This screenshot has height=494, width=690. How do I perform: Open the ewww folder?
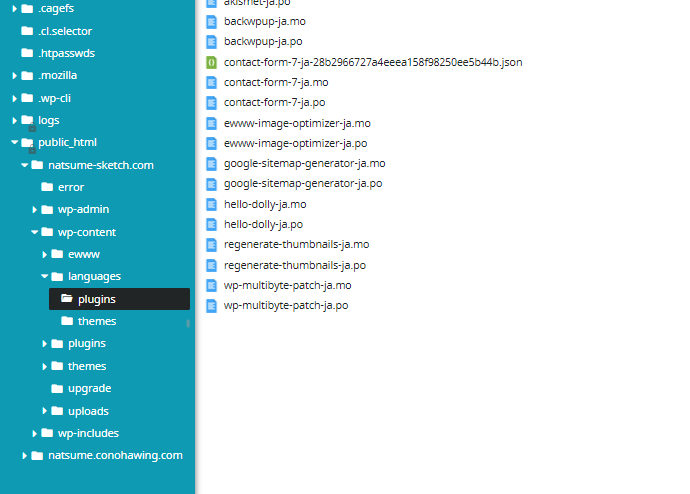click(x=76, y=254)
